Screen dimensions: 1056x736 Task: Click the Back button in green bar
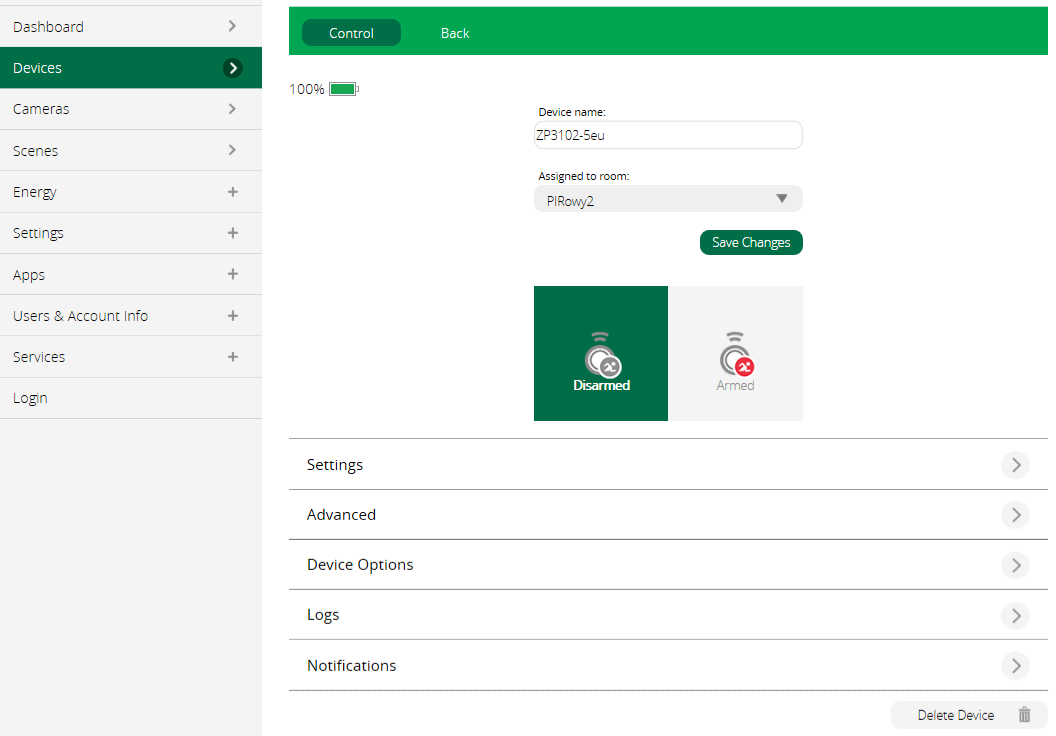pyautogui.click(x=455, y=33)
